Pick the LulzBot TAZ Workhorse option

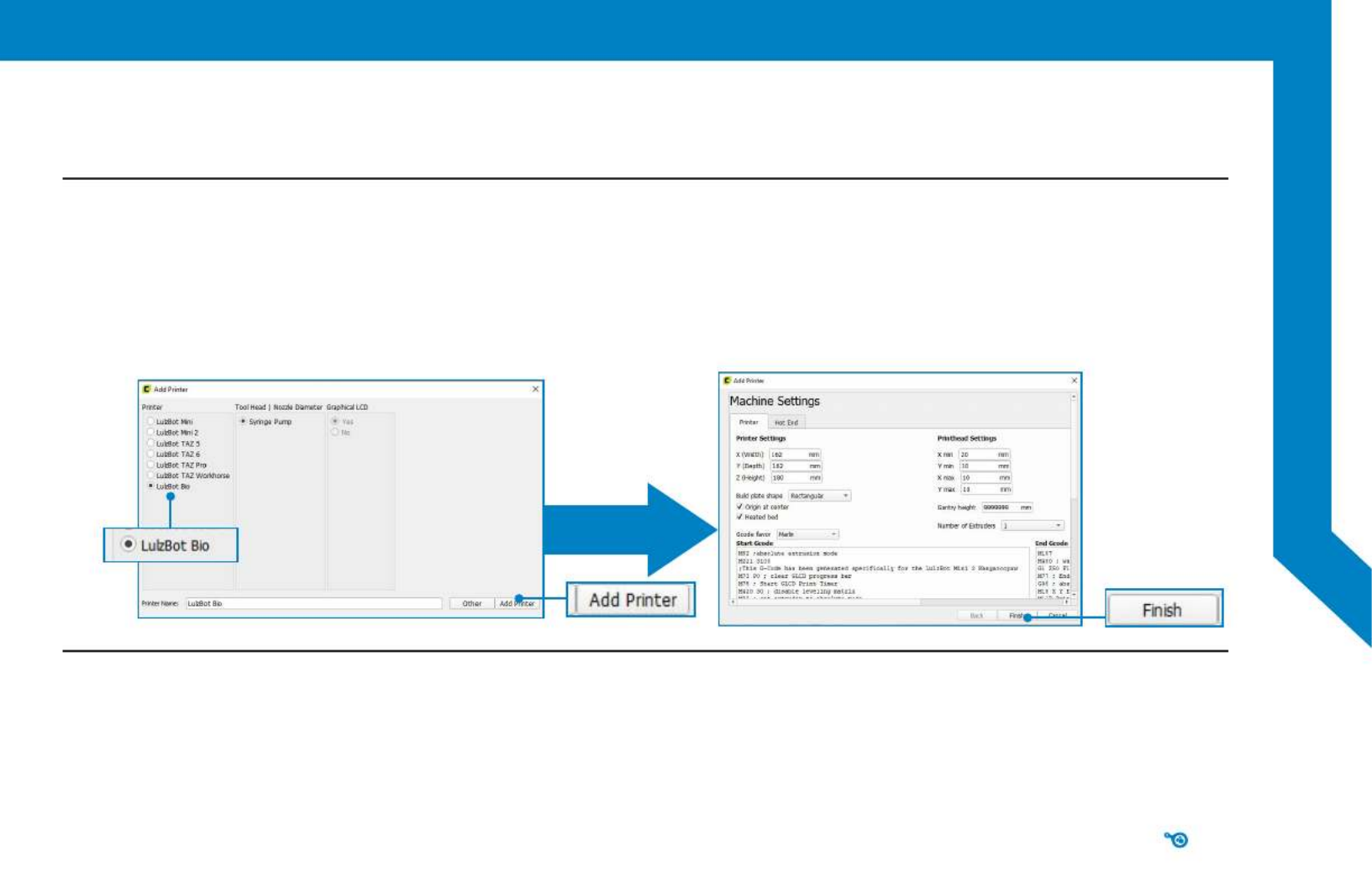[150, 476]
